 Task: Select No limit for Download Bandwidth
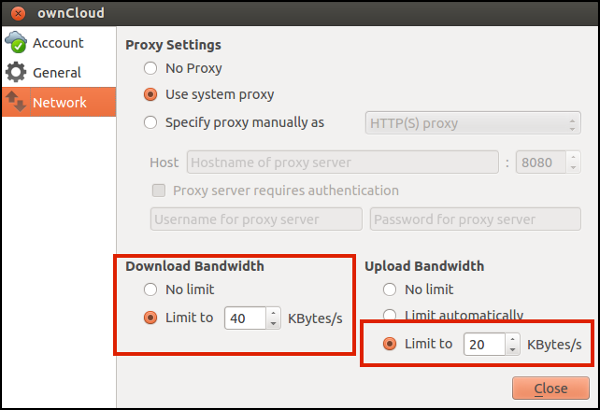[151, 290]
